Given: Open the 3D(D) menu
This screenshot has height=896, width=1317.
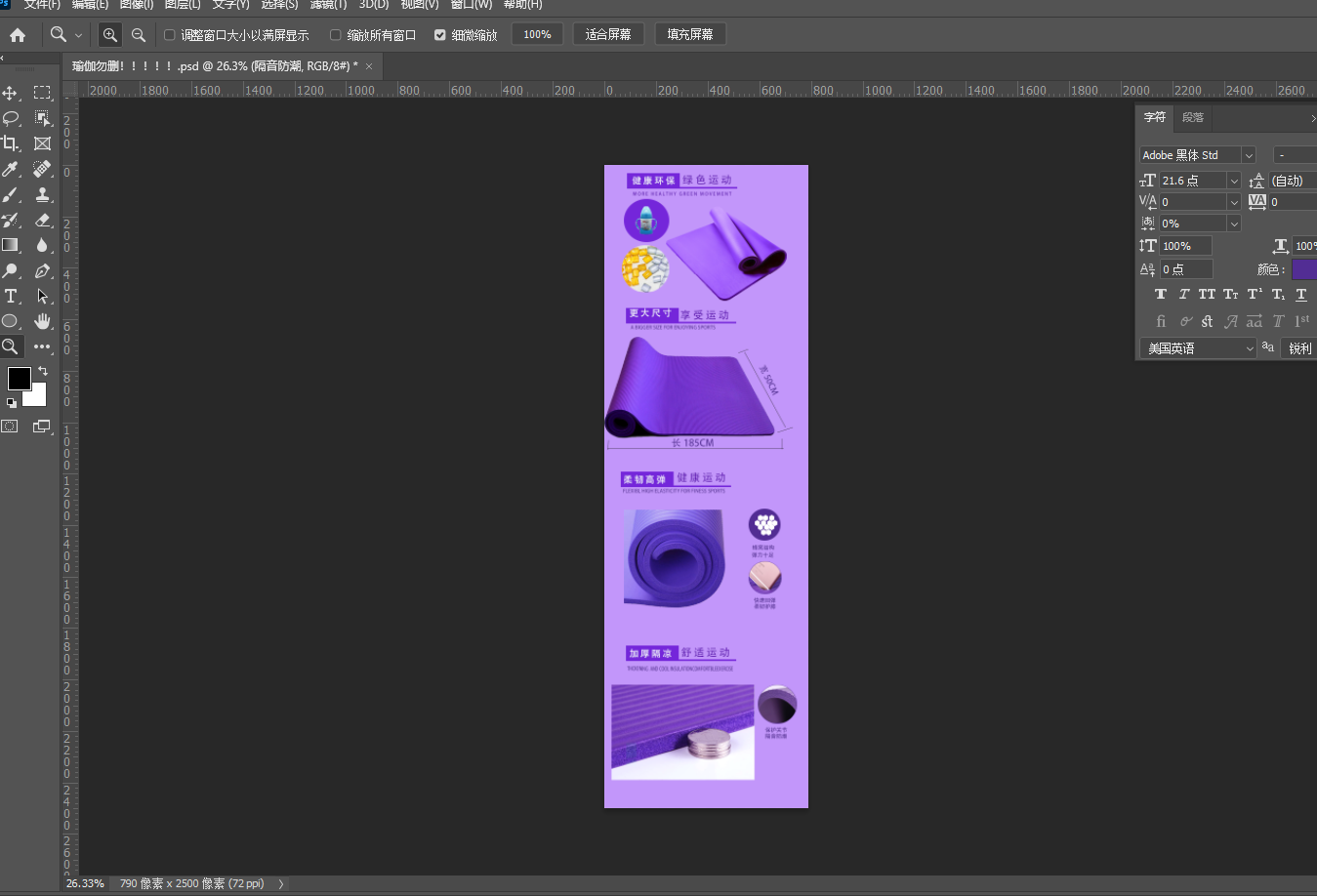Looking at the screenshot, I should tap(374, 5).
